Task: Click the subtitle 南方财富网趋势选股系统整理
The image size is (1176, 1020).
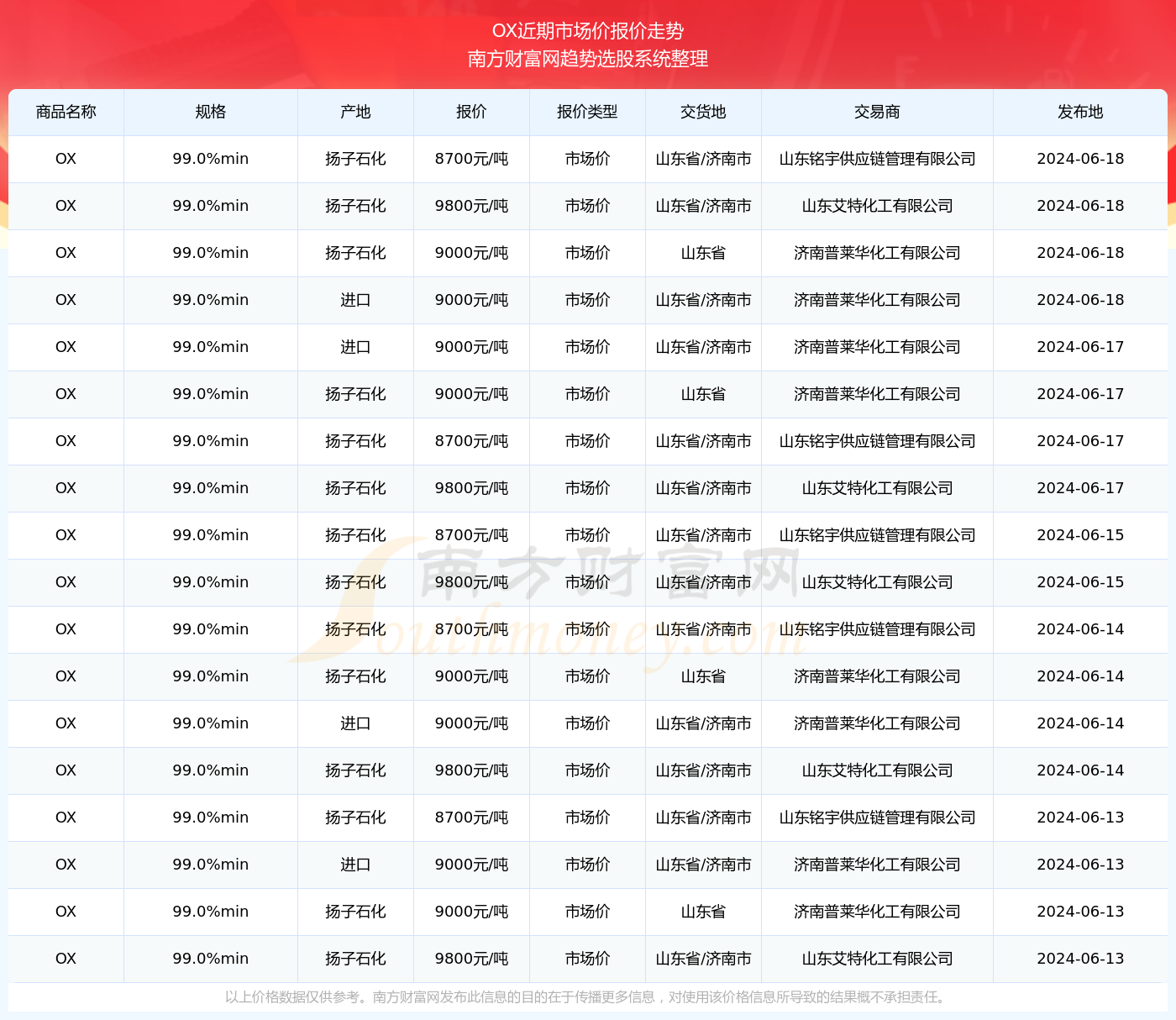Action: (588, 59)
